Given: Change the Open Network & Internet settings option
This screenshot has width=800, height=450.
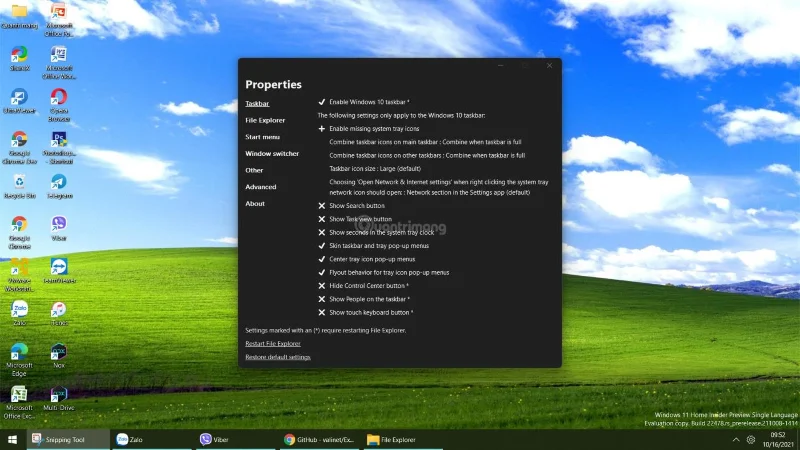Looking at the screenshot, I should [x=439, y=187].
